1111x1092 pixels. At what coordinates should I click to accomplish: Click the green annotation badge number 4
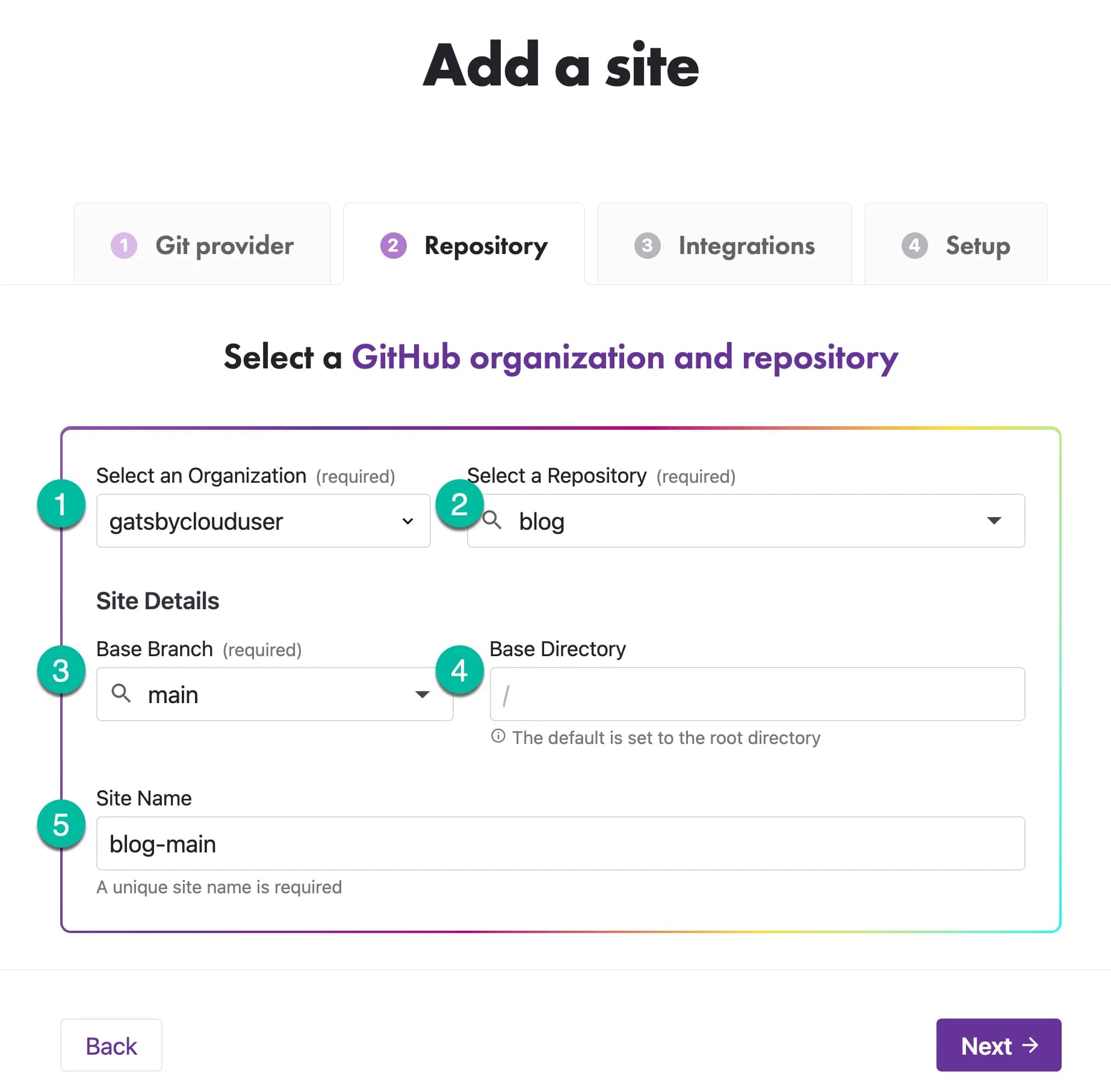tap(459, 670)
